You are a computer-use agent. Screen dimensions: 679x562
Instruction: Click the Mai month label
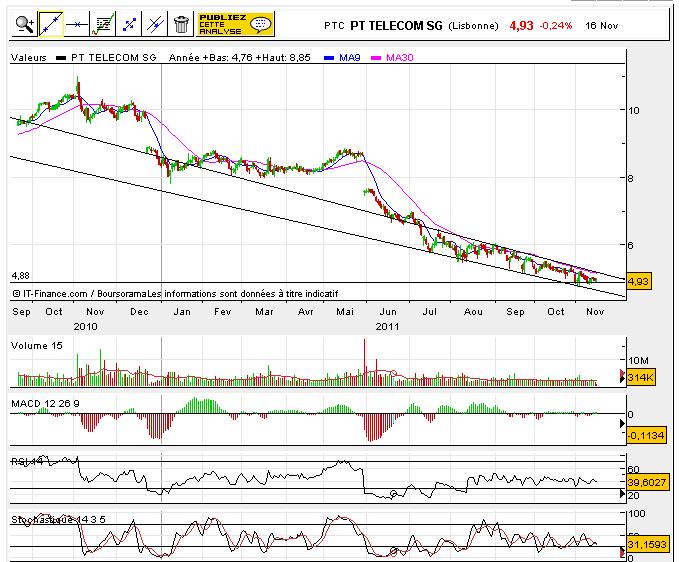point(345,312)
